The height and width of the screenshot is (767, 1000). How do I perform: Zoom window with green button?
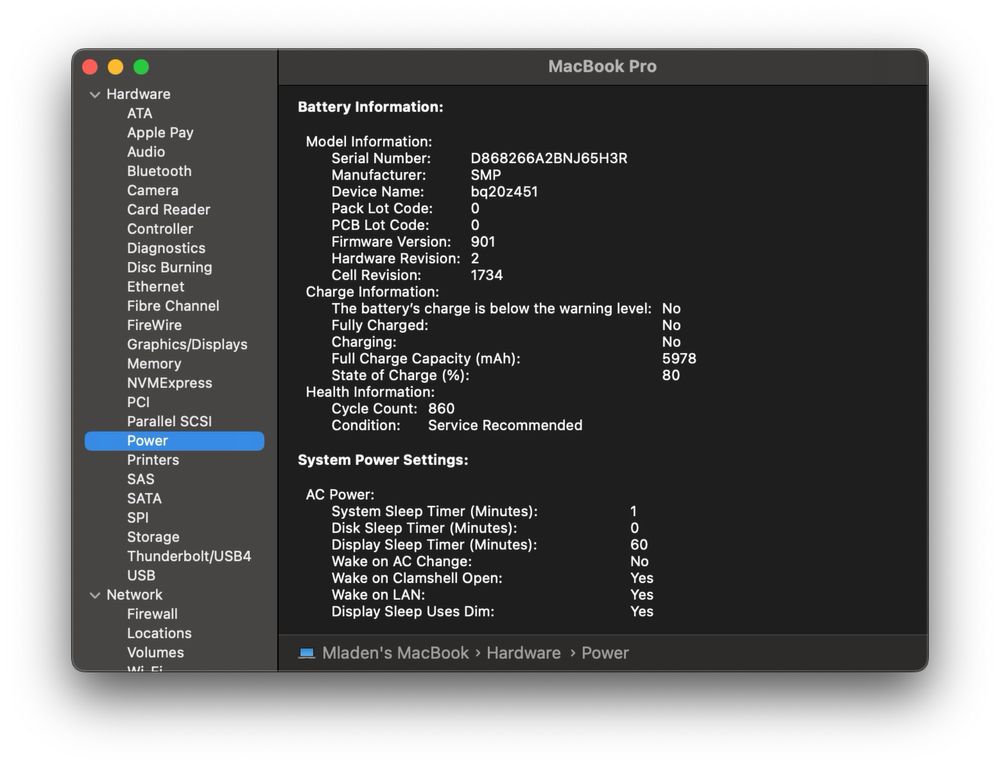pos(141,67)
